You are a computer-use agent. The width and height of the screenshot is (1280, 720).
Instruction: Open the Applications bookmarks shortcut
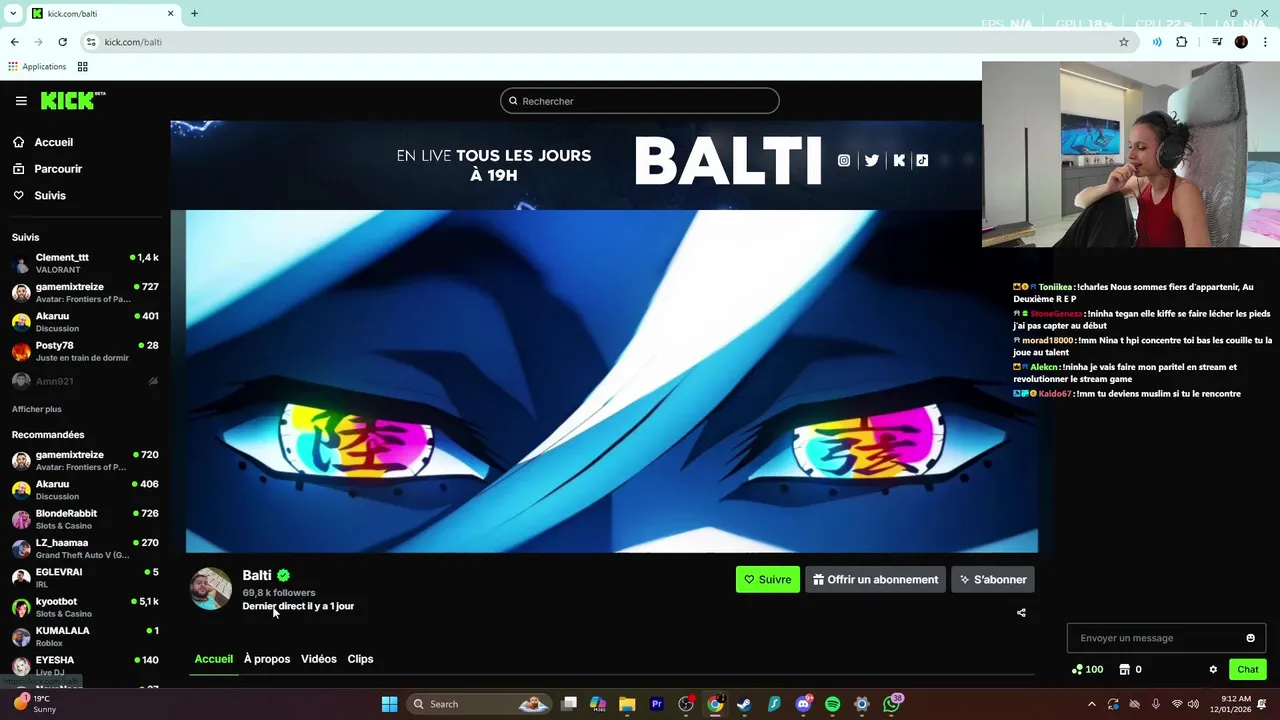(x=37, y=66)
